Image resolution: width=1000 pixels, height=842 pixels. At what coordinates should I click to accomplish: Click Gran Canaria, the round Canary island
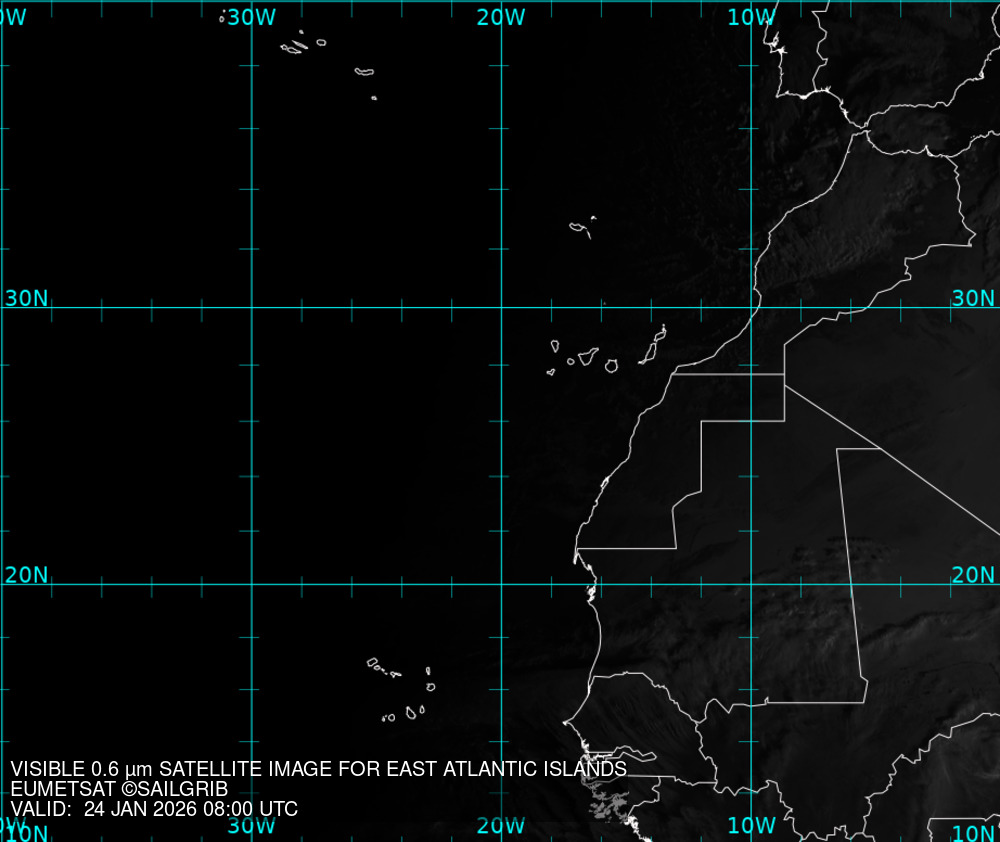(611, 366)
